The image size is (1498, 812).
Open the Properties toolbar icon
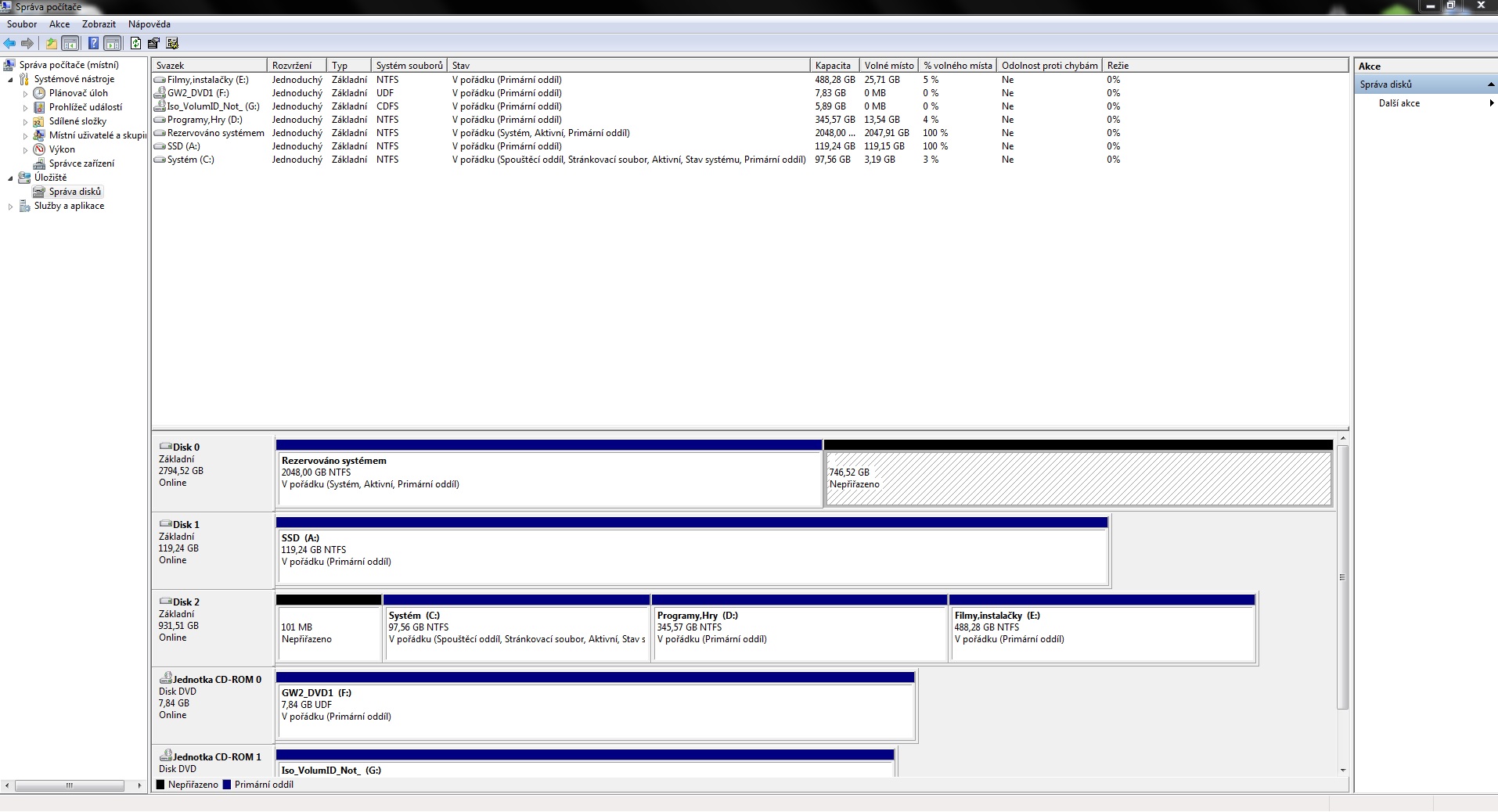153,44
